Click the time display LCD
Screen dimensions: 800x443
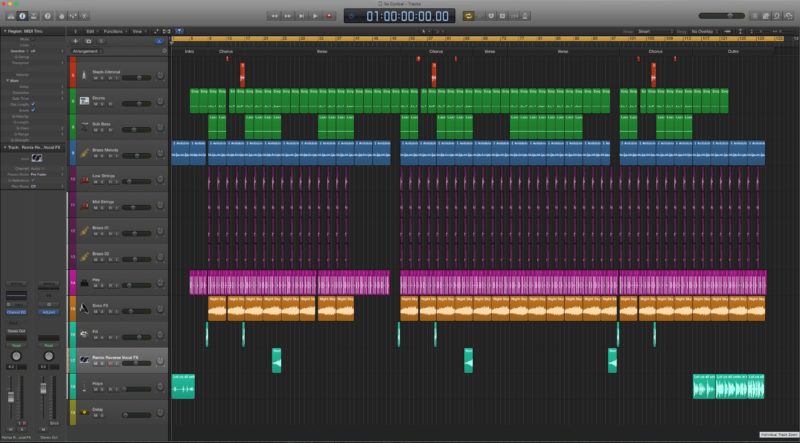399,16
